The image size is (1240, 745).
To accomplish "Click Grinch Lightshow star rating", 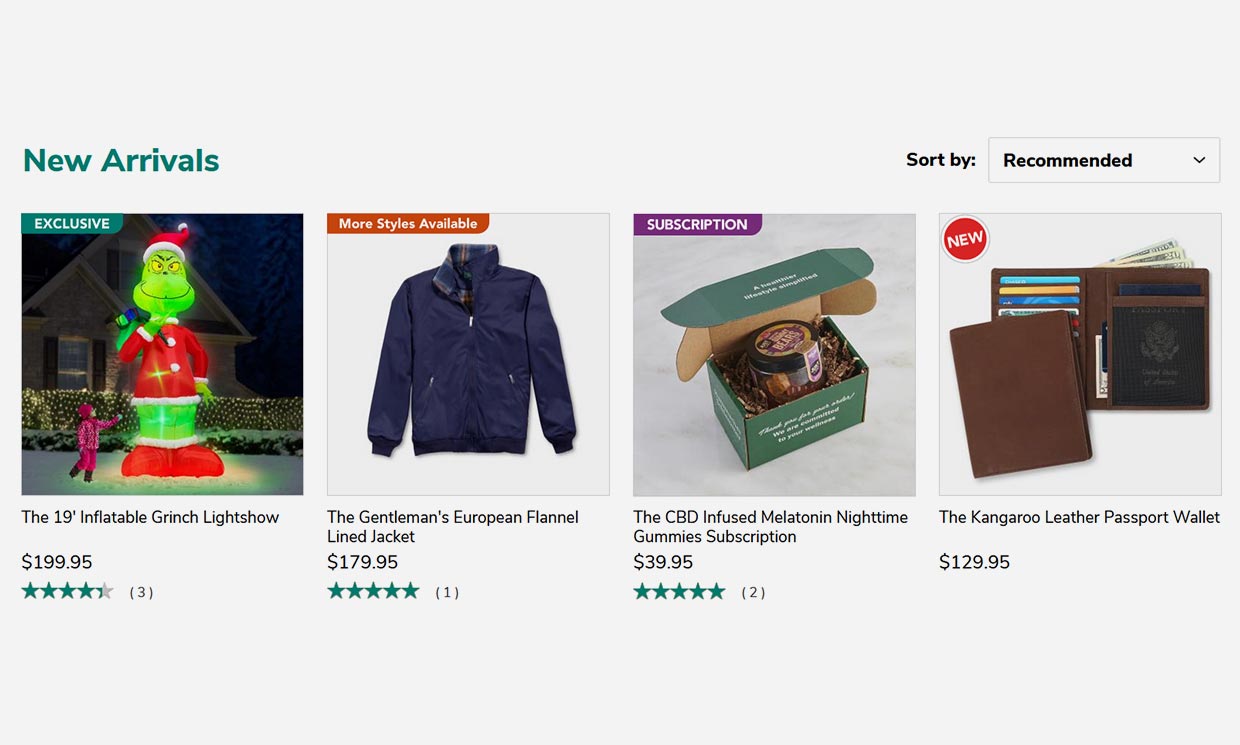I will tap(67, 591).
